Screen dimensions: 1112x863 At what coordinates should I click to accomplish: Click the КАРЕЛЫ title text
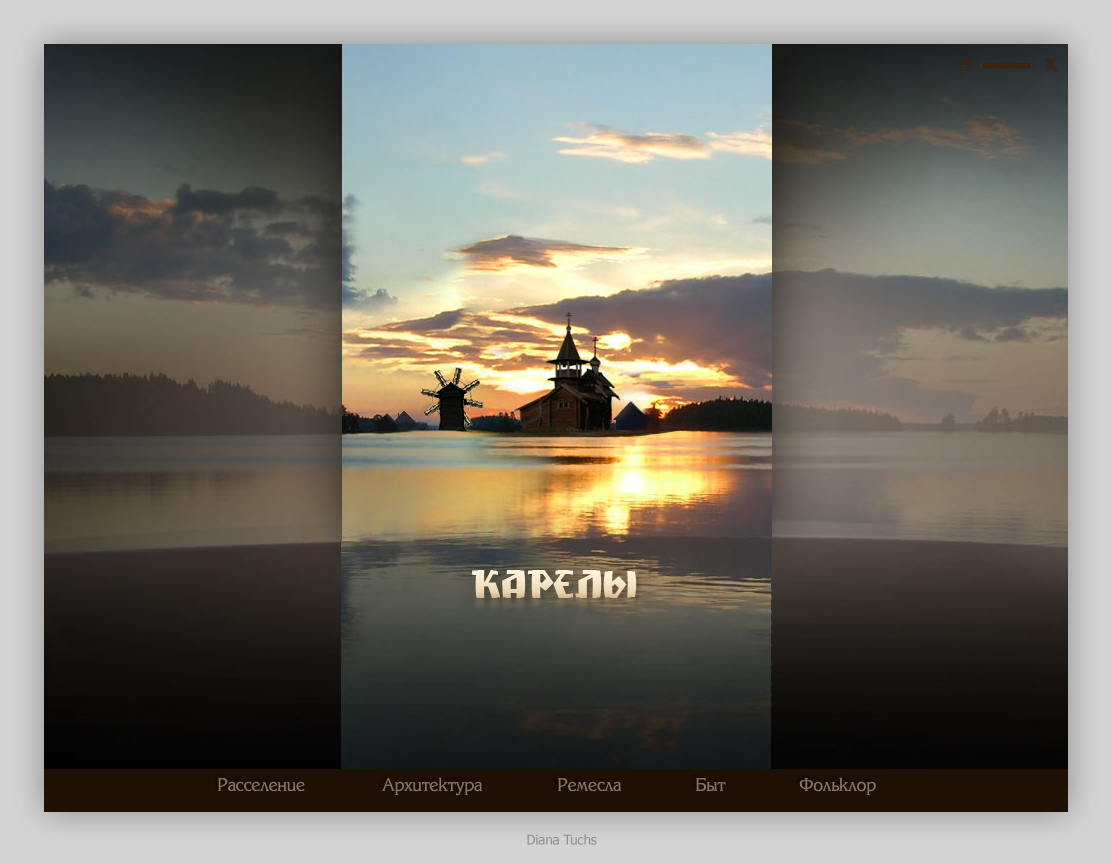tap(554, 585)
